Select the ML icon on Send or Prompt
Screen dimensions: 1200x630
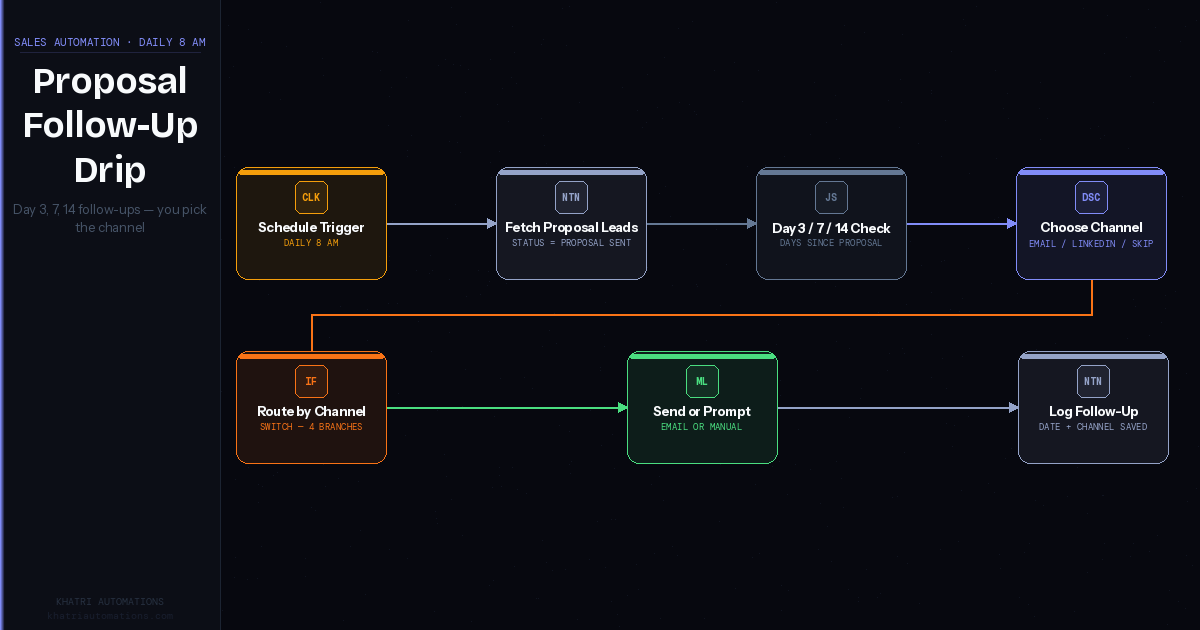coord(702,381)
